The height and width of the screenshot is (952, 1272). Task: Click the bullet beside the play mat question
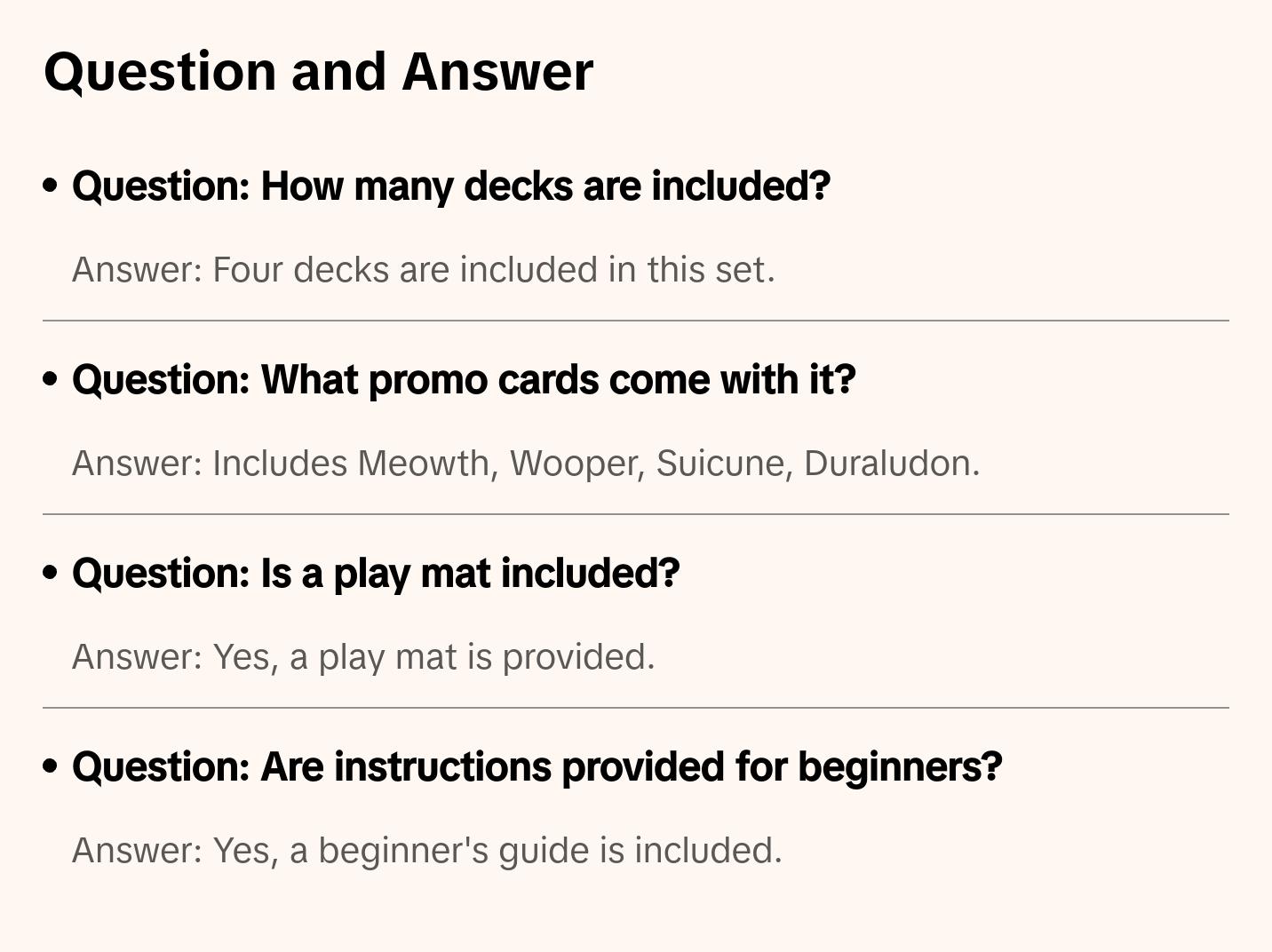(51, 573)
